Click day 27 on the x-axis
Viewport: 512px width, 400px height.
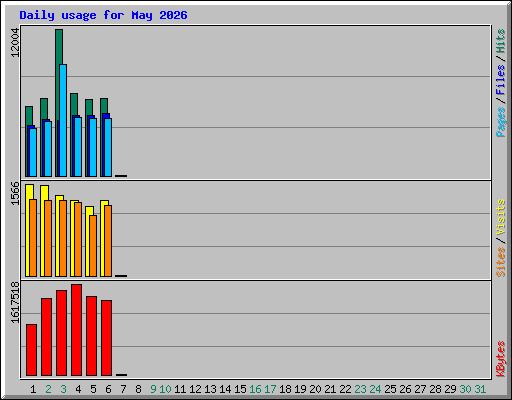(x=420, y=389)
